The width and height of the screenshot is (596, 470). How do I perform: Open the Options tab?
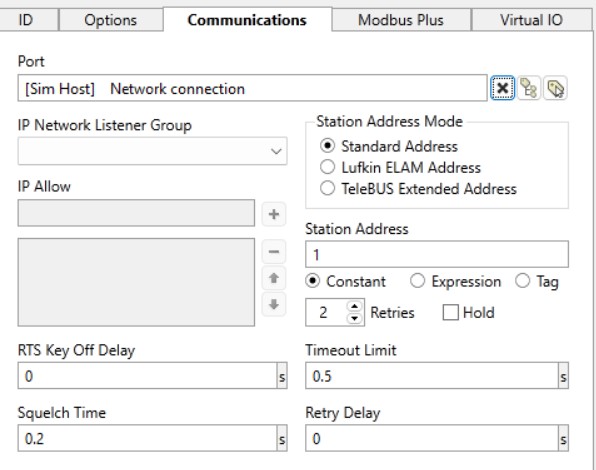tap(111, 20)
